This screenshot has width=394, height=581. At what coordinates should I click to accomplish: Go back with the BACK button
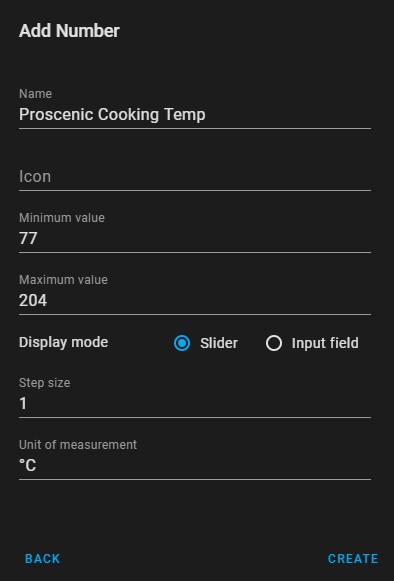tap(42, 559)
